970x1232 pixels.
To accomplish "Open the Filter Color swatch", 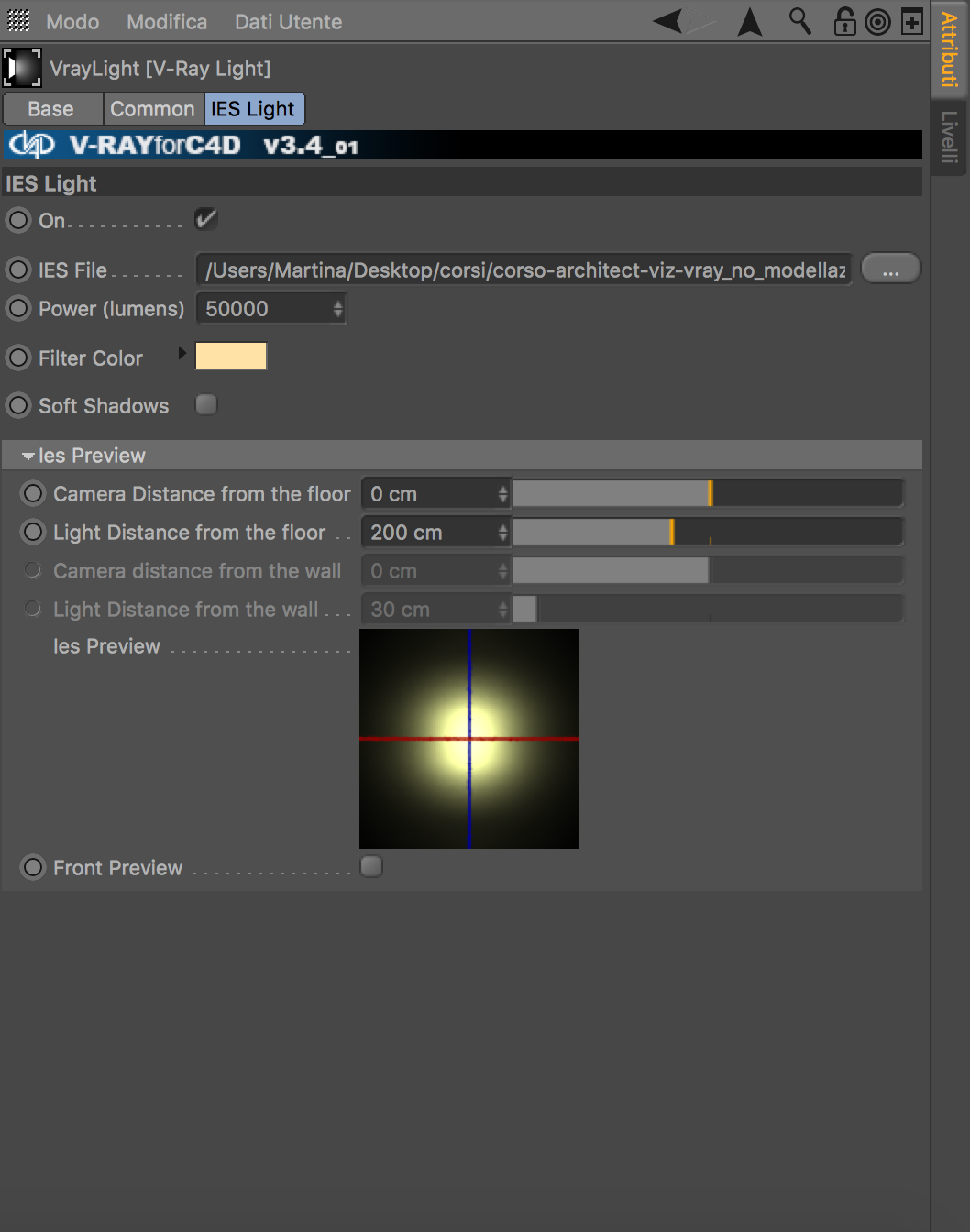I will (231, 356).
